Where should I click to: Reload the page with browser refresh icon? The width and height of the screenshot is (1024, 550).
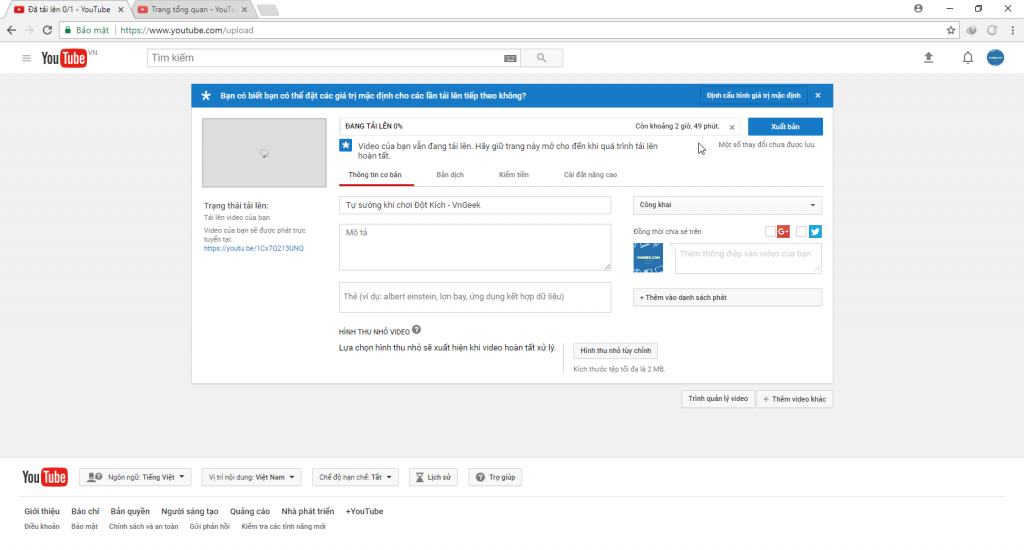tap(47, 30)
